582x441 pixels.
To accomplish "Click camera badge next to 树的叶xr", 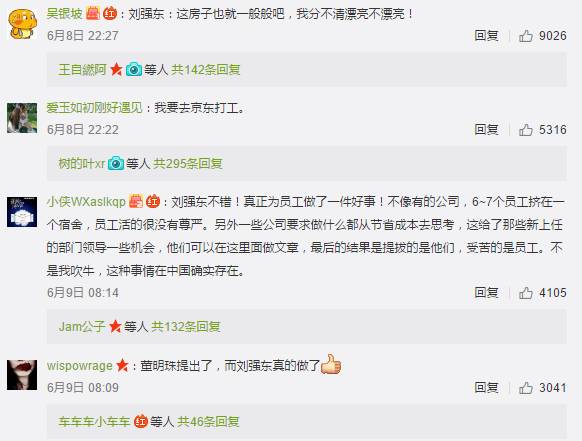I will [116, 163].
